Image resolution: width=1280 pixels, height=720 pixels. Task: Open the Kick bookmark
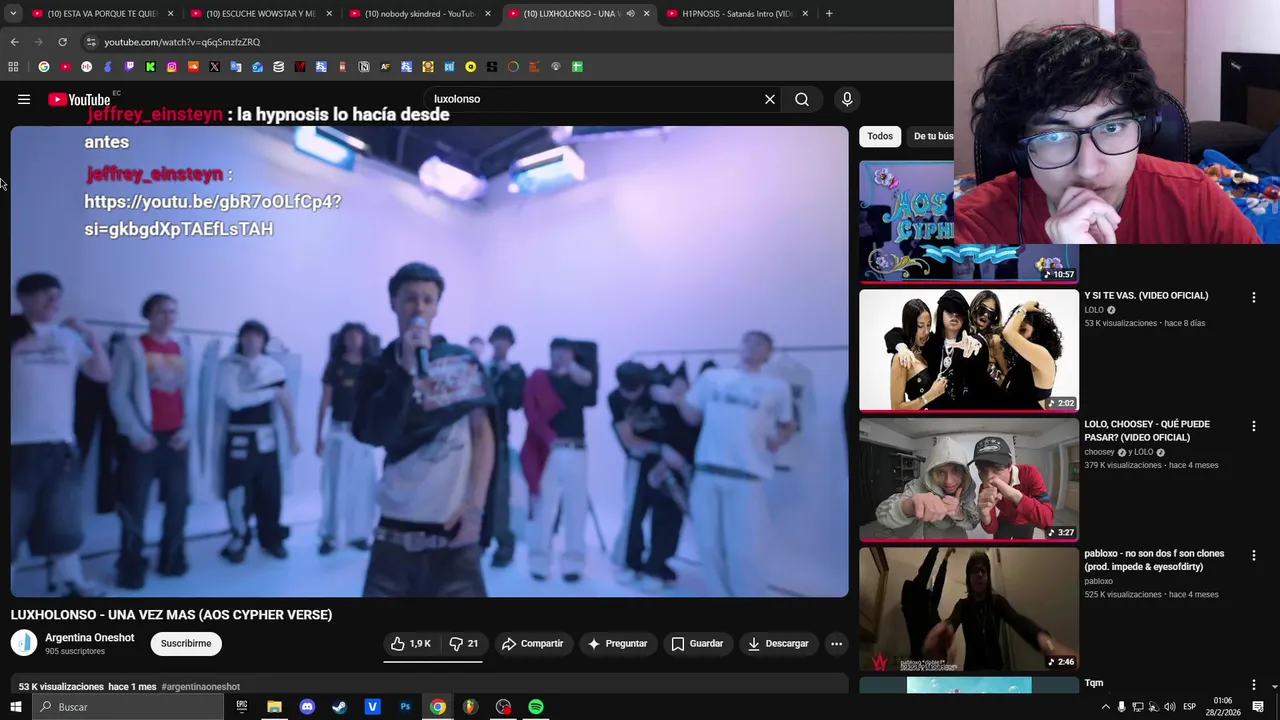pos(151,67)
